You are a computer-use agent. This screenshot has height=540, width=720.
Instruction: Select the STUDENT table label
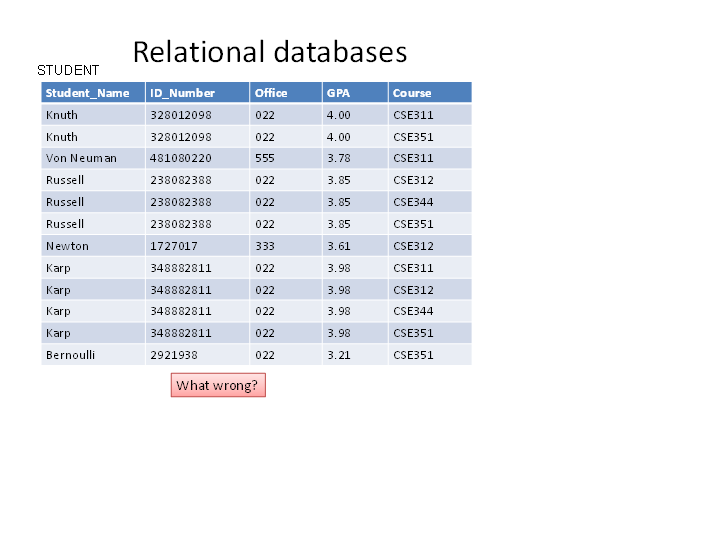[68, 70]
